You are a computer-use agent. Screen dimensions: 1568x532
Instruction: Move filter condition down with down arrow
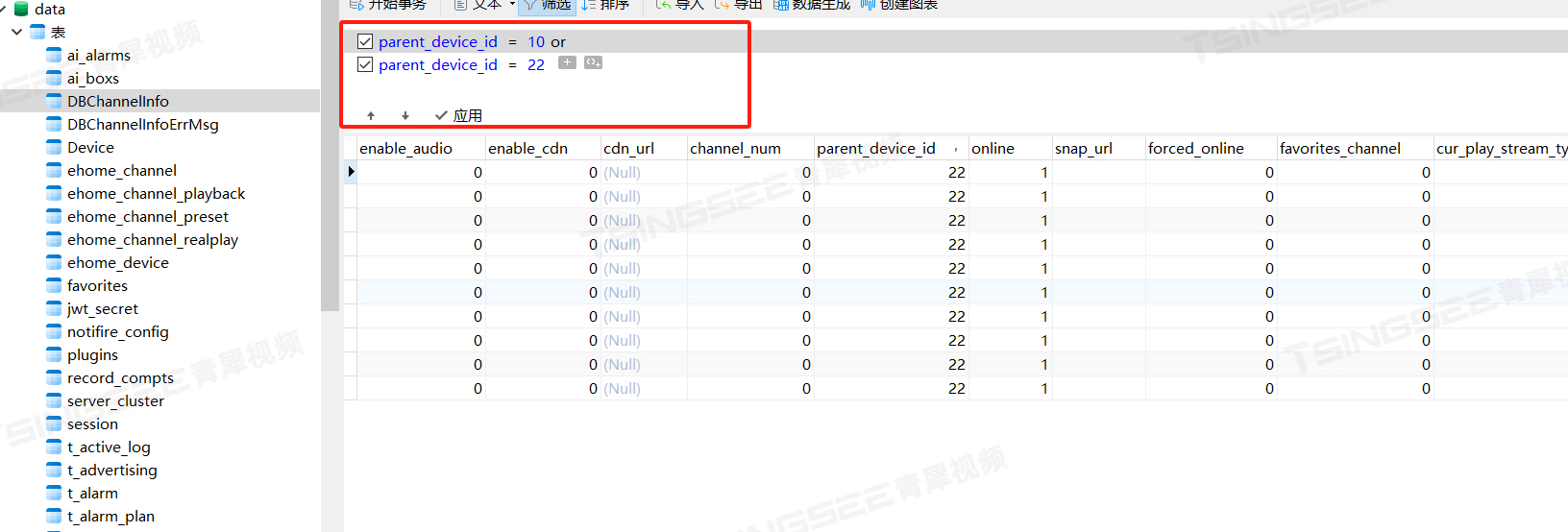[405, 115]
